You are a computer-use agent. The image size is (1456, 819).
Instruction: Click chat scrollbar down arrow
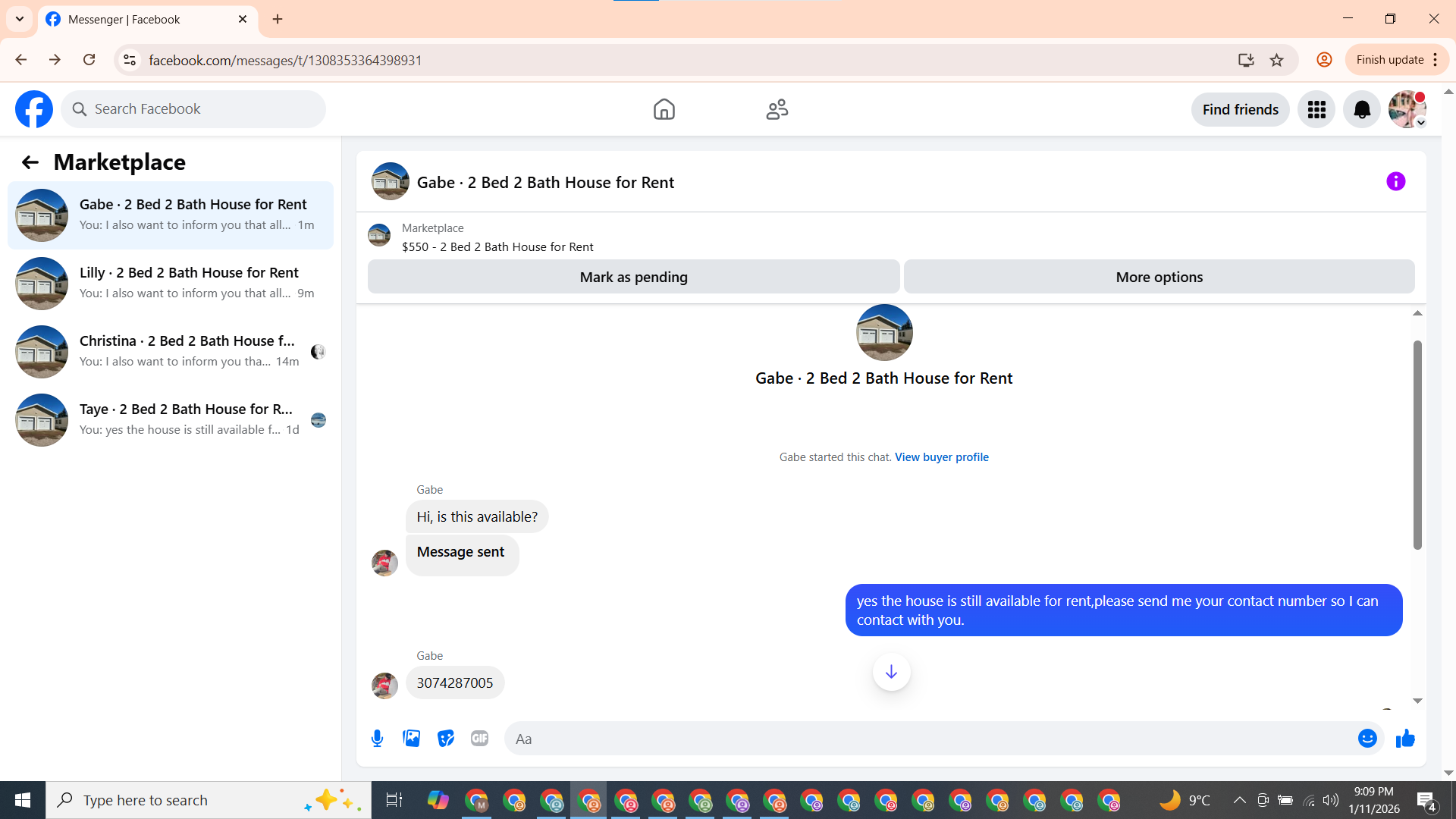click(1417, 701)
